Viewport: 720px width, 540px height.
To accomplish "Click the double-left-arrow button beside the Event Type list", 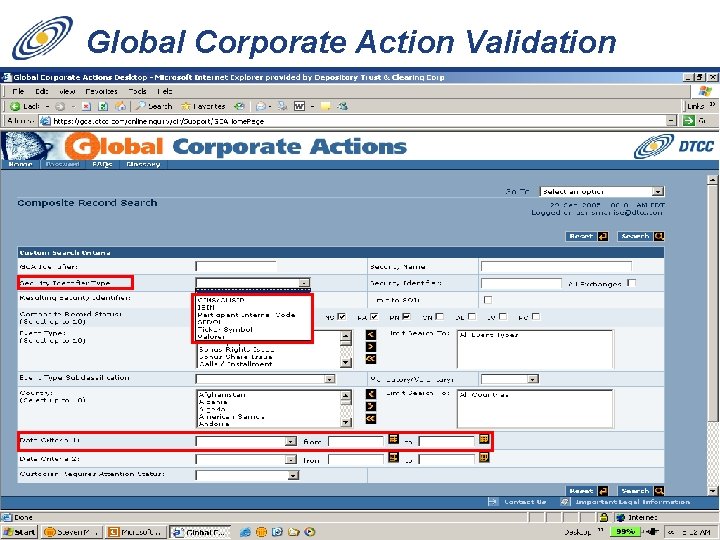I will click(371, 359).
